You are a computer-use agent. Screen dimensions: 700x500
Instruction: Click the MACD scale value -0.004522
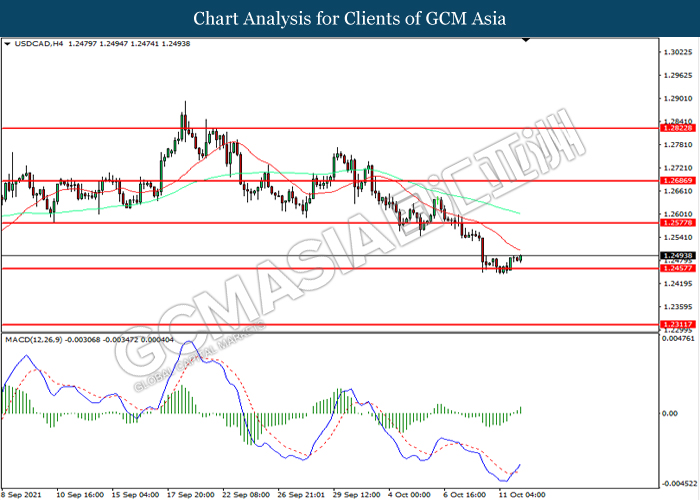[x=679, y=483]
